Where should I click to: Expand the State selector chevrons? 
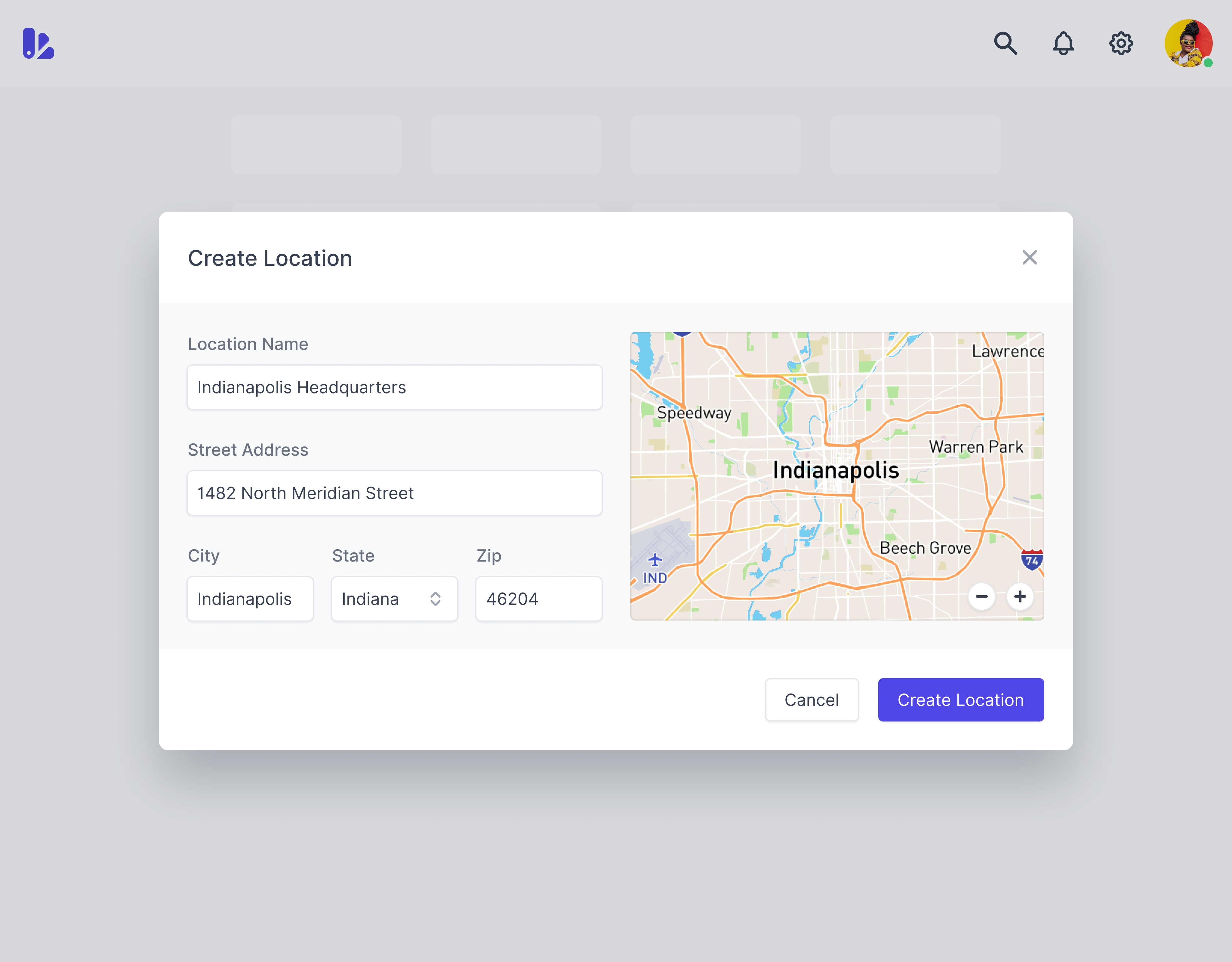(435, 599)
